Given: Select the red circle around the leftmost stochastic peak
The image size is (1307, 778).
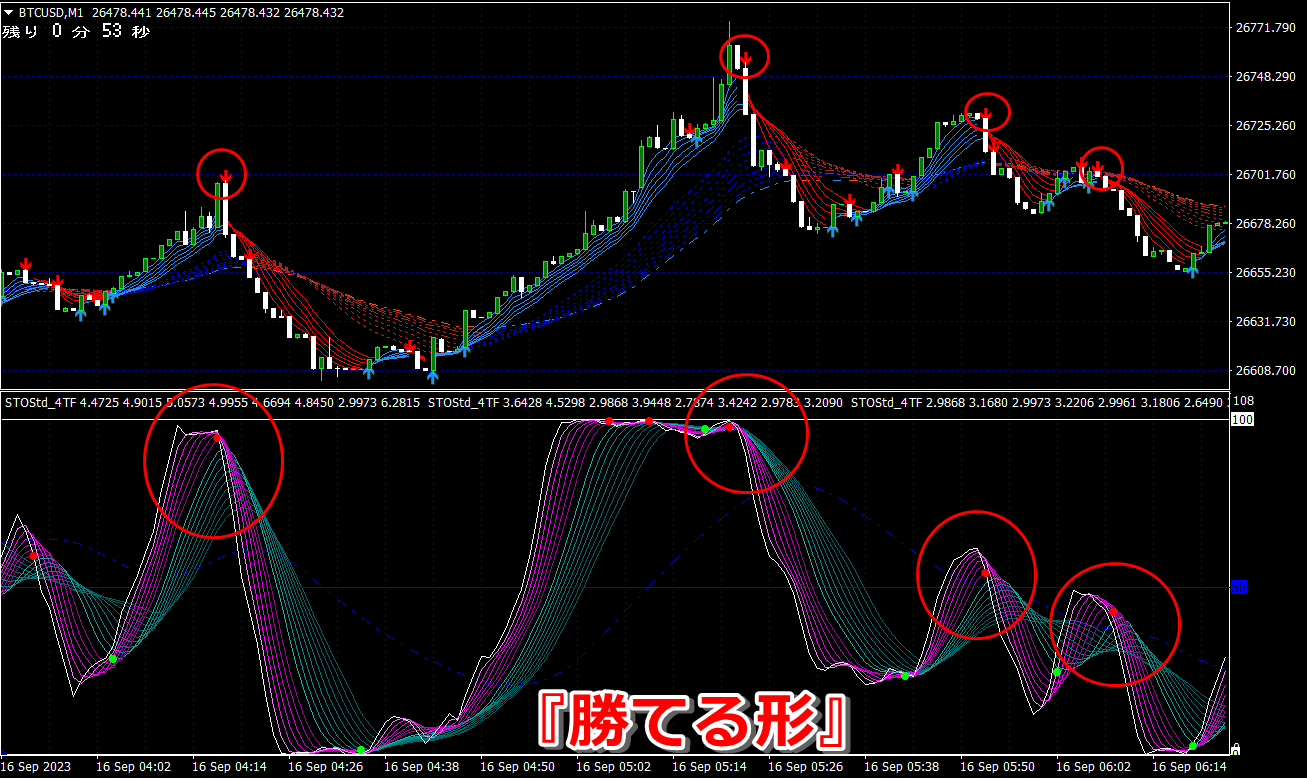Looking at the screenshot, I should coord(213,461).
